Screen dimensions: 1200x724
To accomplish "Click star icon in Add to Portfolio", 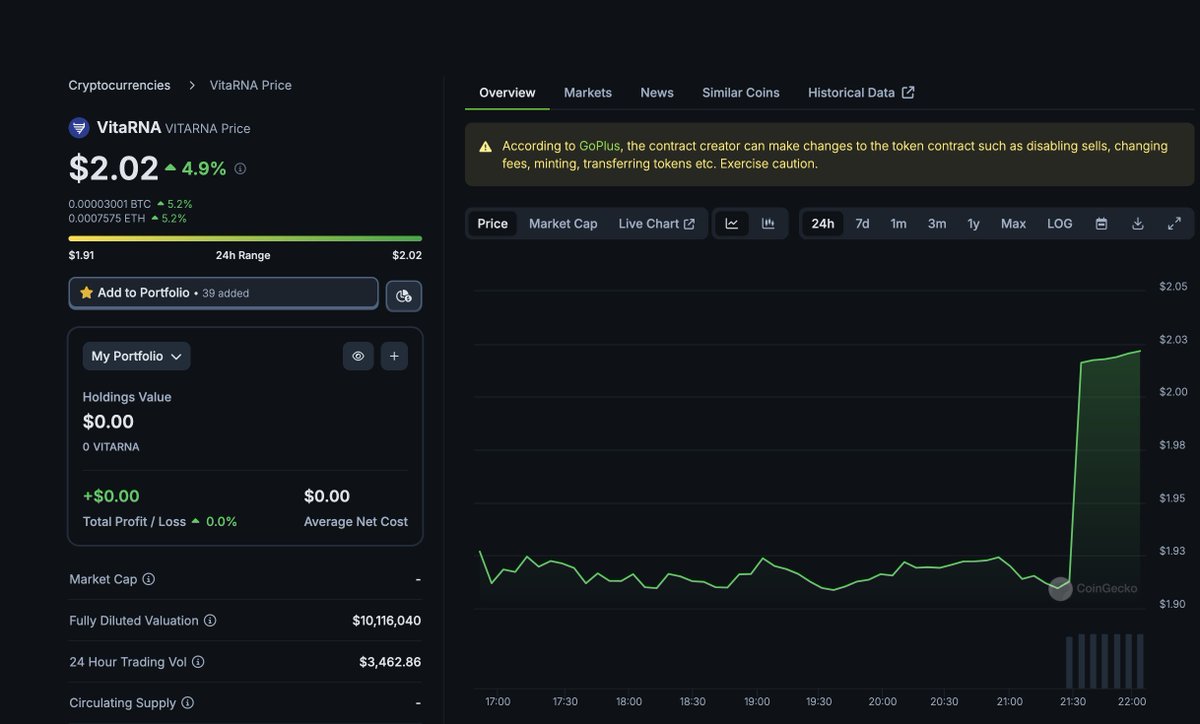I will [x=86, y=293].
